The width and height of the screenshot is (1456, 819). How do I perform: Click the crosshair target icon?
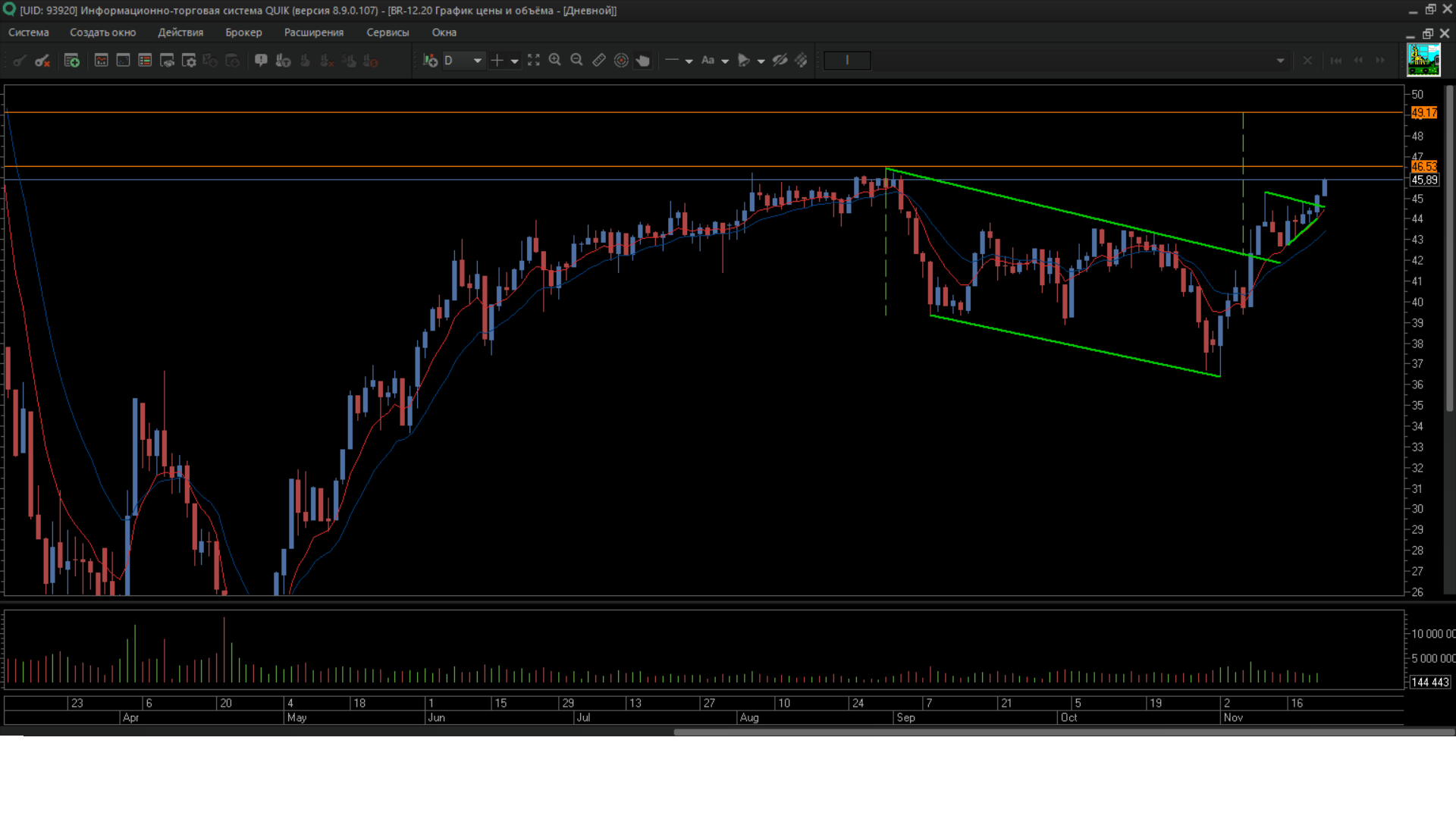(621, 61)
